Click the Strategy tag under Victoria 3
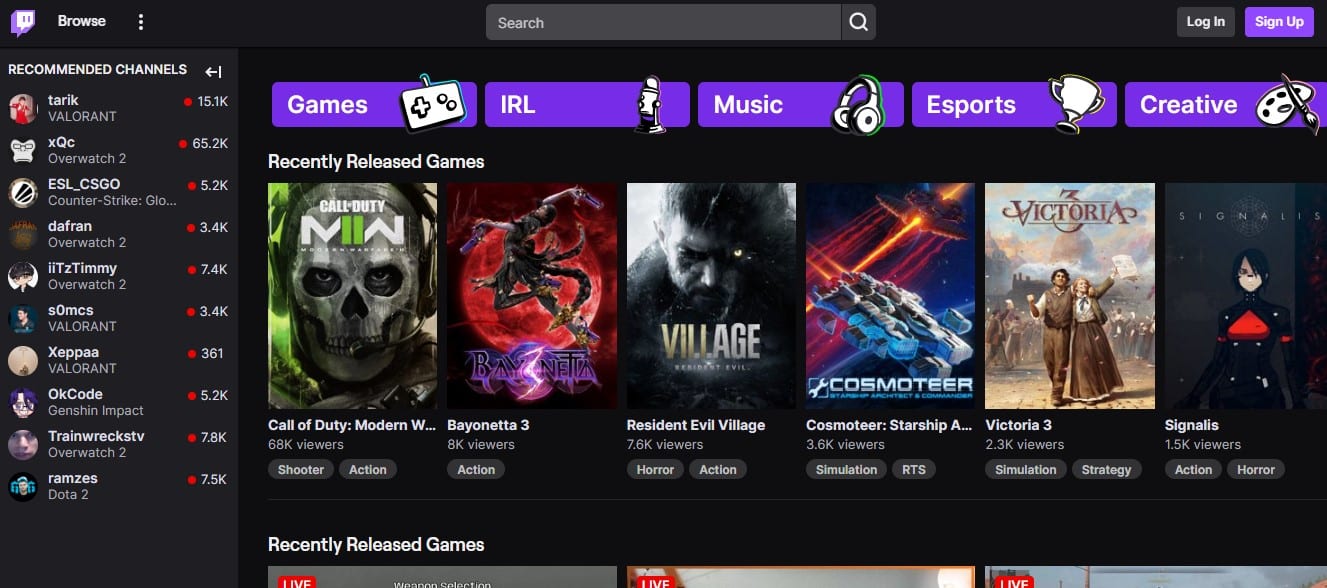1327x588 pixels. pyautogui.click(x=1106, y=469)
